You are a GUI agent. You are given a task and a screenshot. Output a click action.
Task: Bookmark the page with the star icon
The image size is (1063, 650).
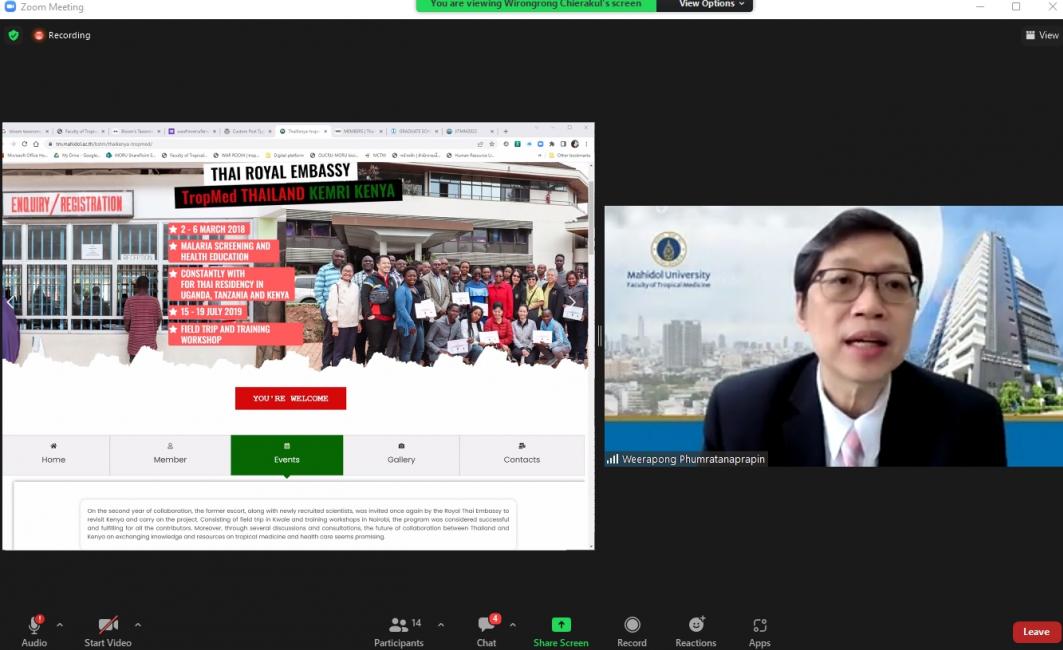(x=493, y=144)
